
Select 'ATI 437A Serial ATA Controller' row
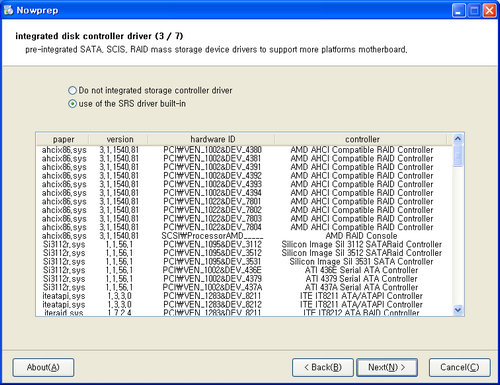[244, 287]
